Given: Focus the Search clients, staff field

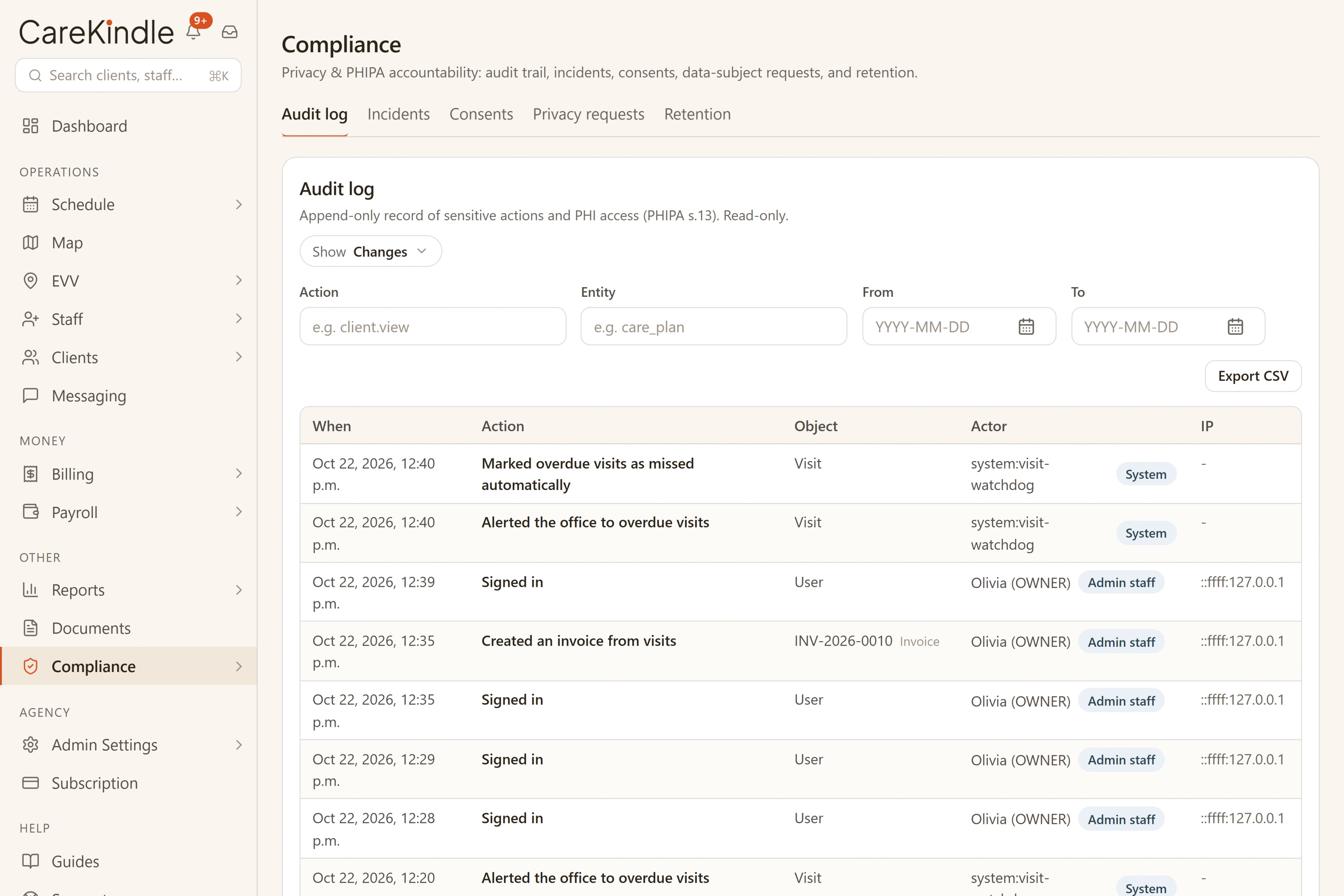Looking at the screenshot, I should [x=128, y=75].
